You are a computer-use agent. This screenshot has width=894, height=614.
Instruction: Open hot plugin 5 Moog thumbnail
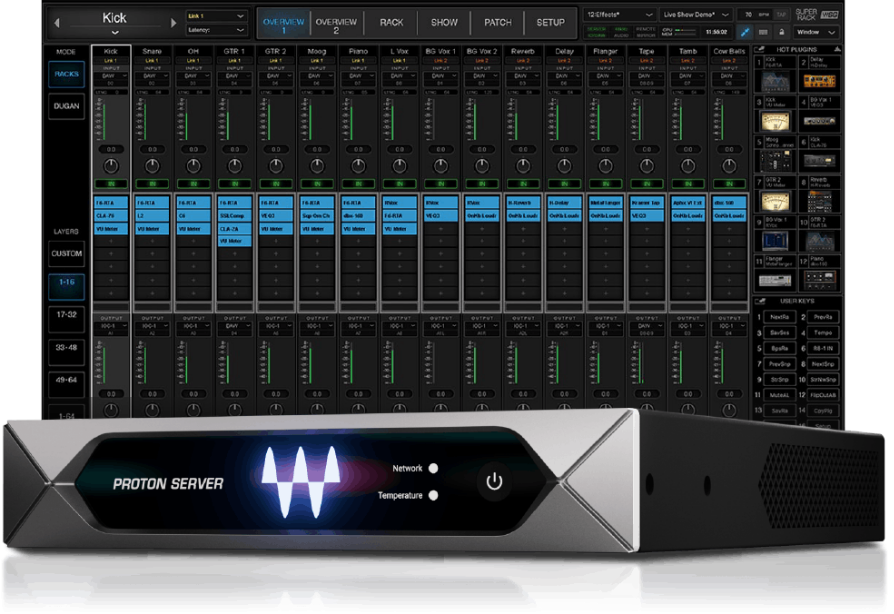point(775,161)
